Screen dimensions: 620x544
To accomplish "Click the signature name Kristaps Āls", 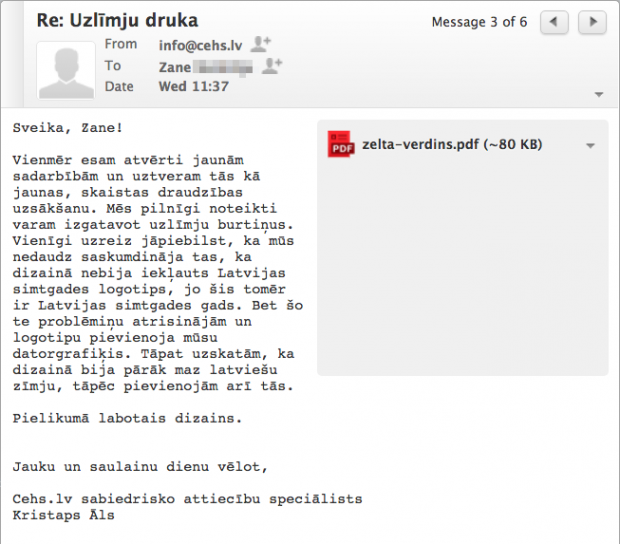I will coord(64,516).
